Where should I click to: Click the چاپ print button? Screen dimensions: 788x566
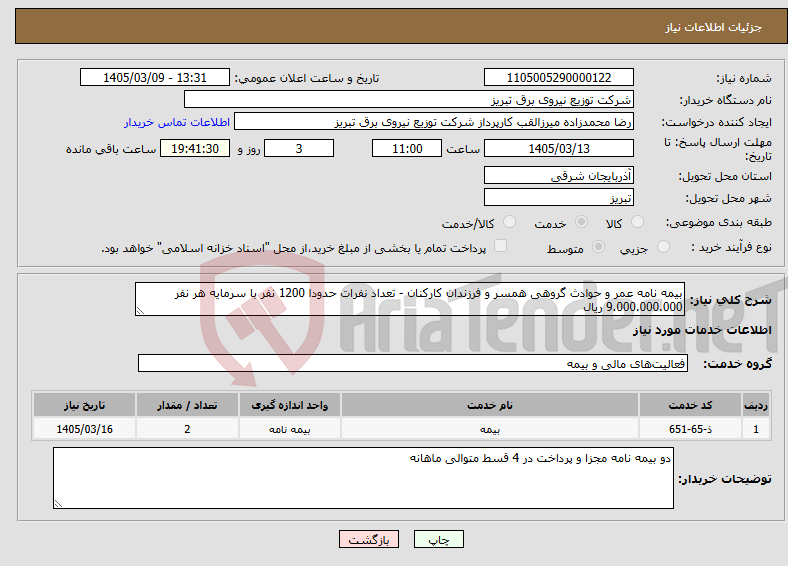tap(439, 539)
